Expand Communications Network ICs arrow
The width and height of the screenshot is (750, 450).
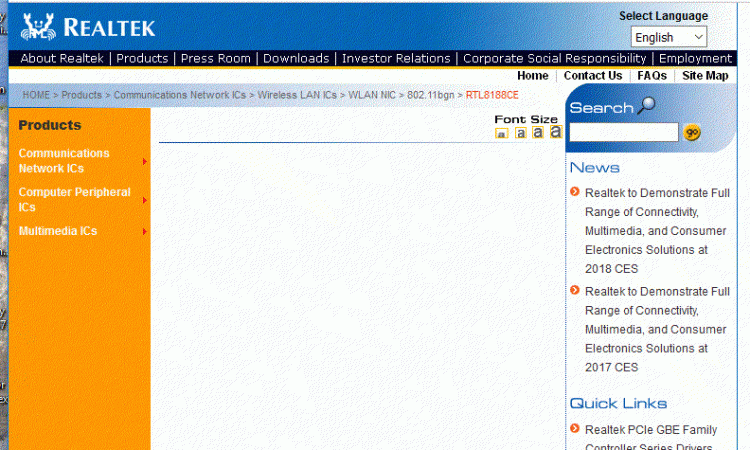pos(144,162)
